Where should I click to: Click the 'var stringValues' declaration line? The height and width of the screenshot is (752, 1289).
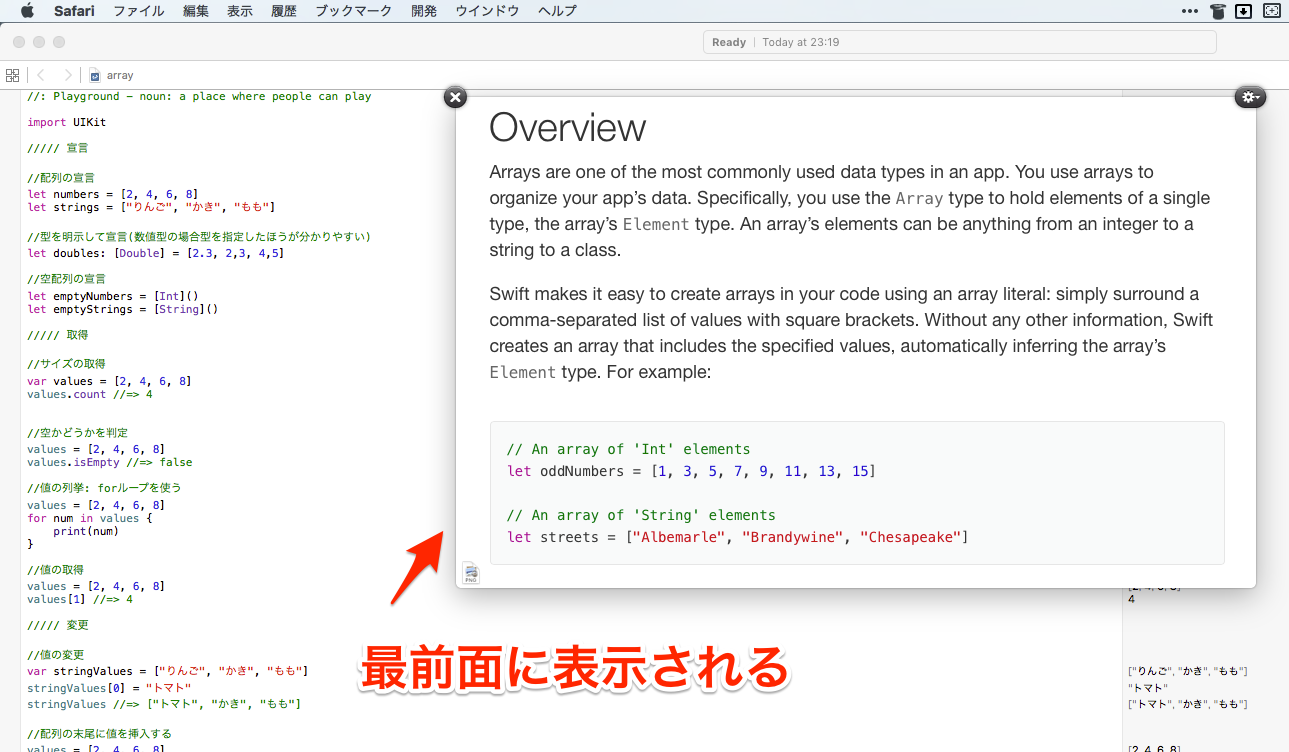point(168,670)
